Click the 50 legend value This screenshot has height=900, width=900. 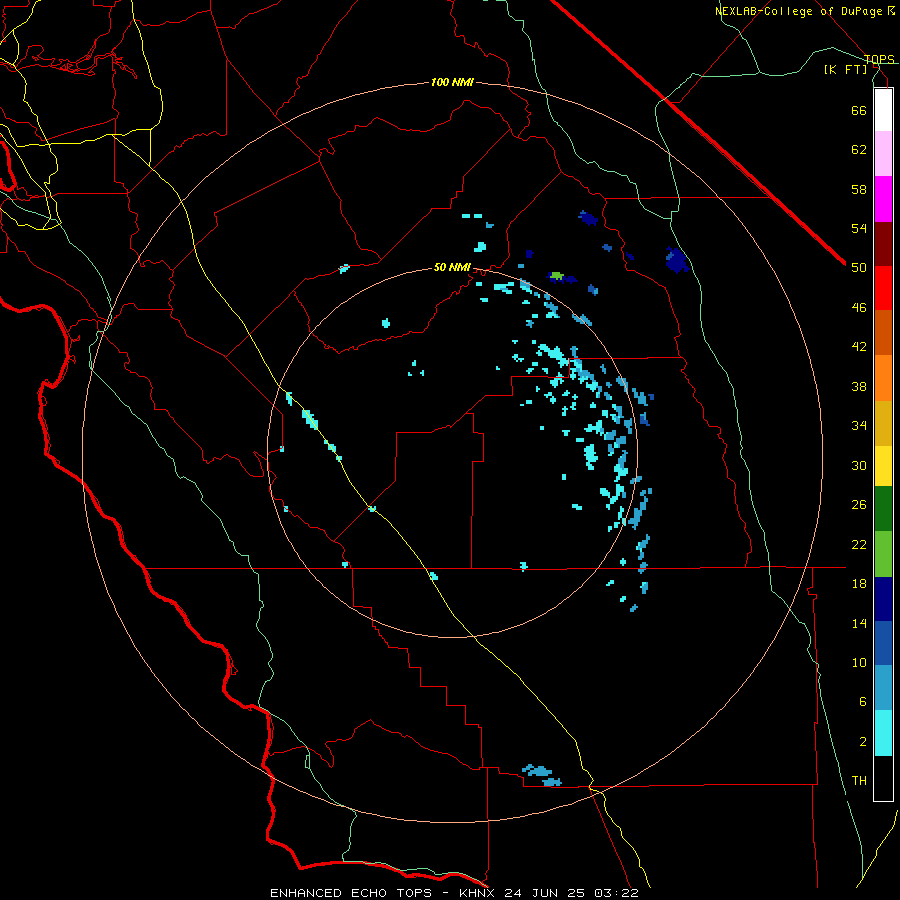(859, 268)
